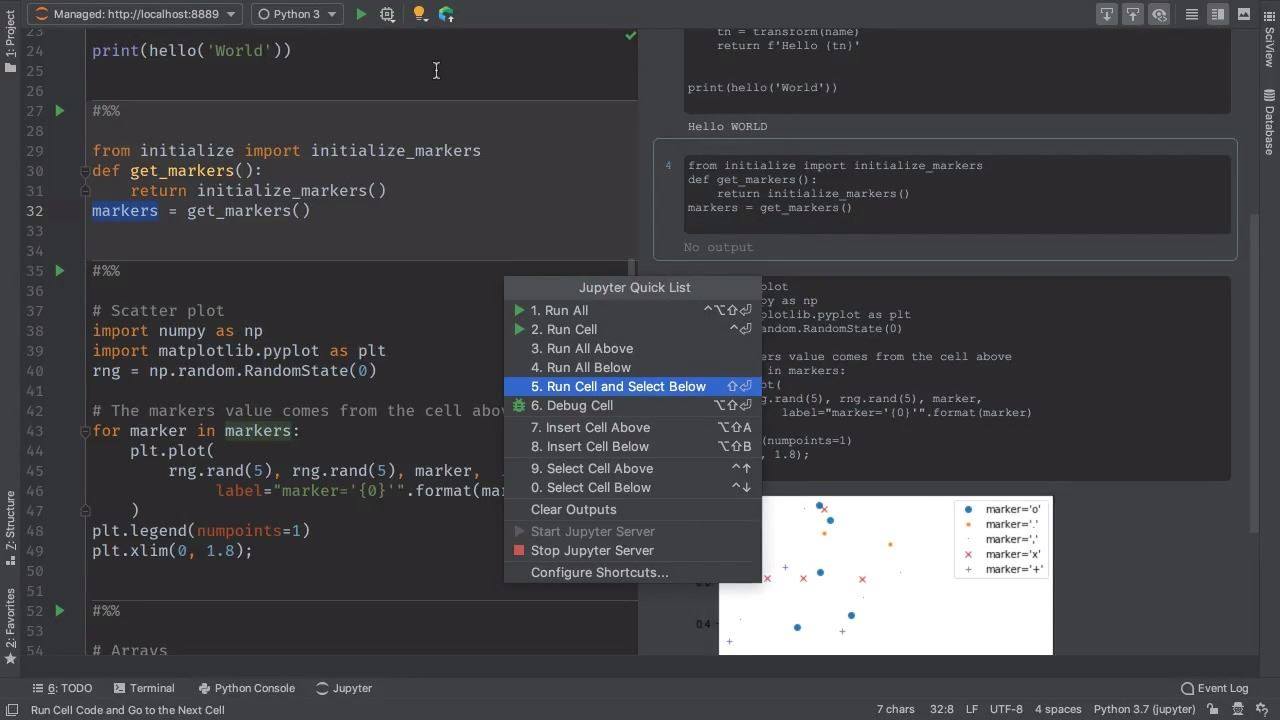Screen dimensions: 1280x720
Task: Click the scatter plot output image
Action: pyautogui.click(x=885, y=576)
